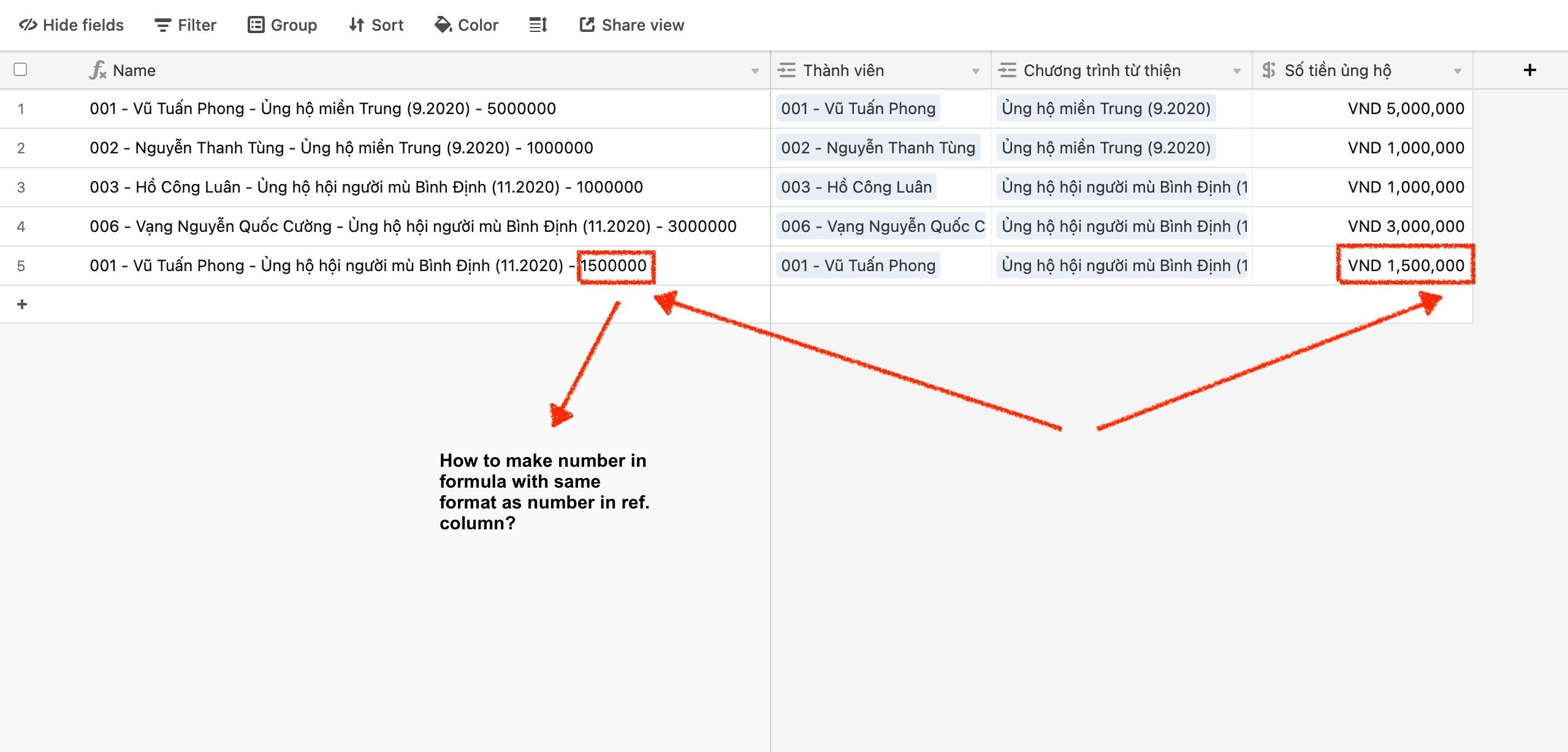Open the Số tiền ủng hộ field dropdown

tap(1458, 71)
